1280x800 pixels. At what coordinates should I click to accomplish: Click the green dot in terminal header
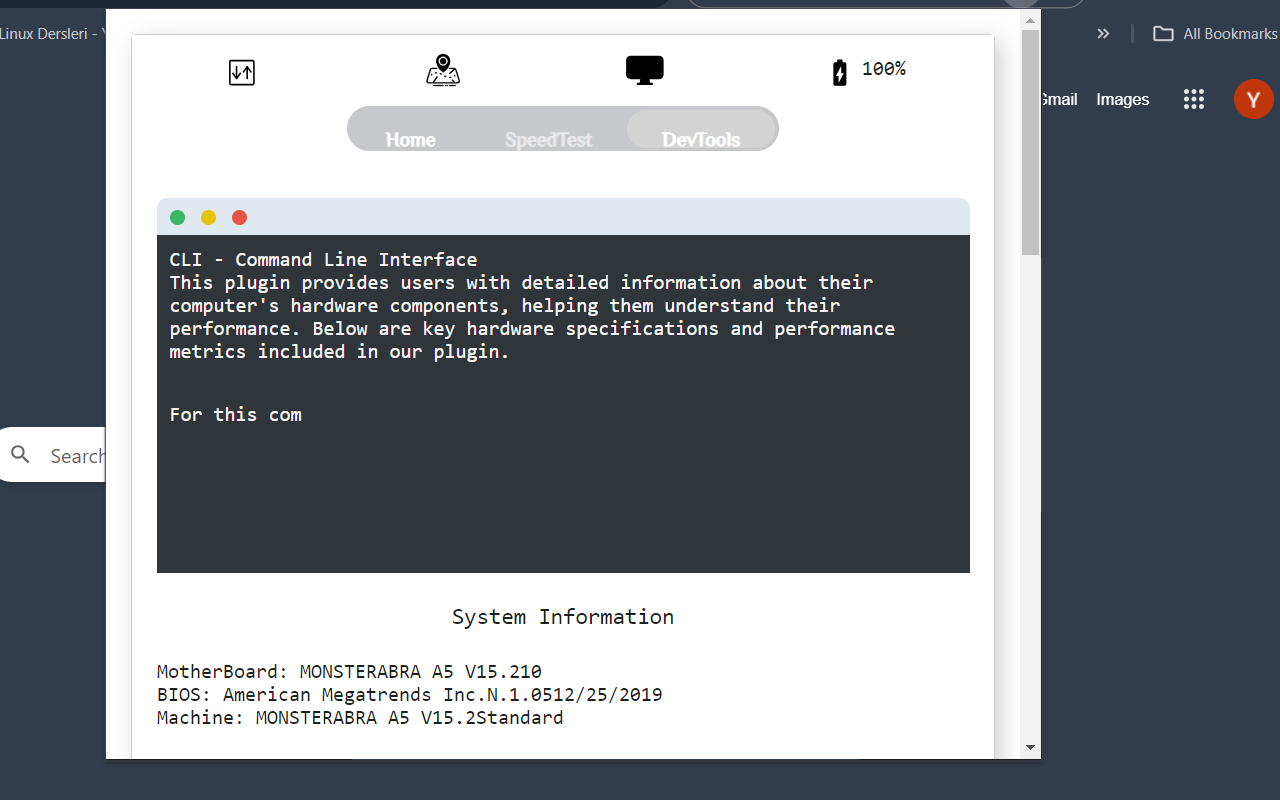(178, 218)
